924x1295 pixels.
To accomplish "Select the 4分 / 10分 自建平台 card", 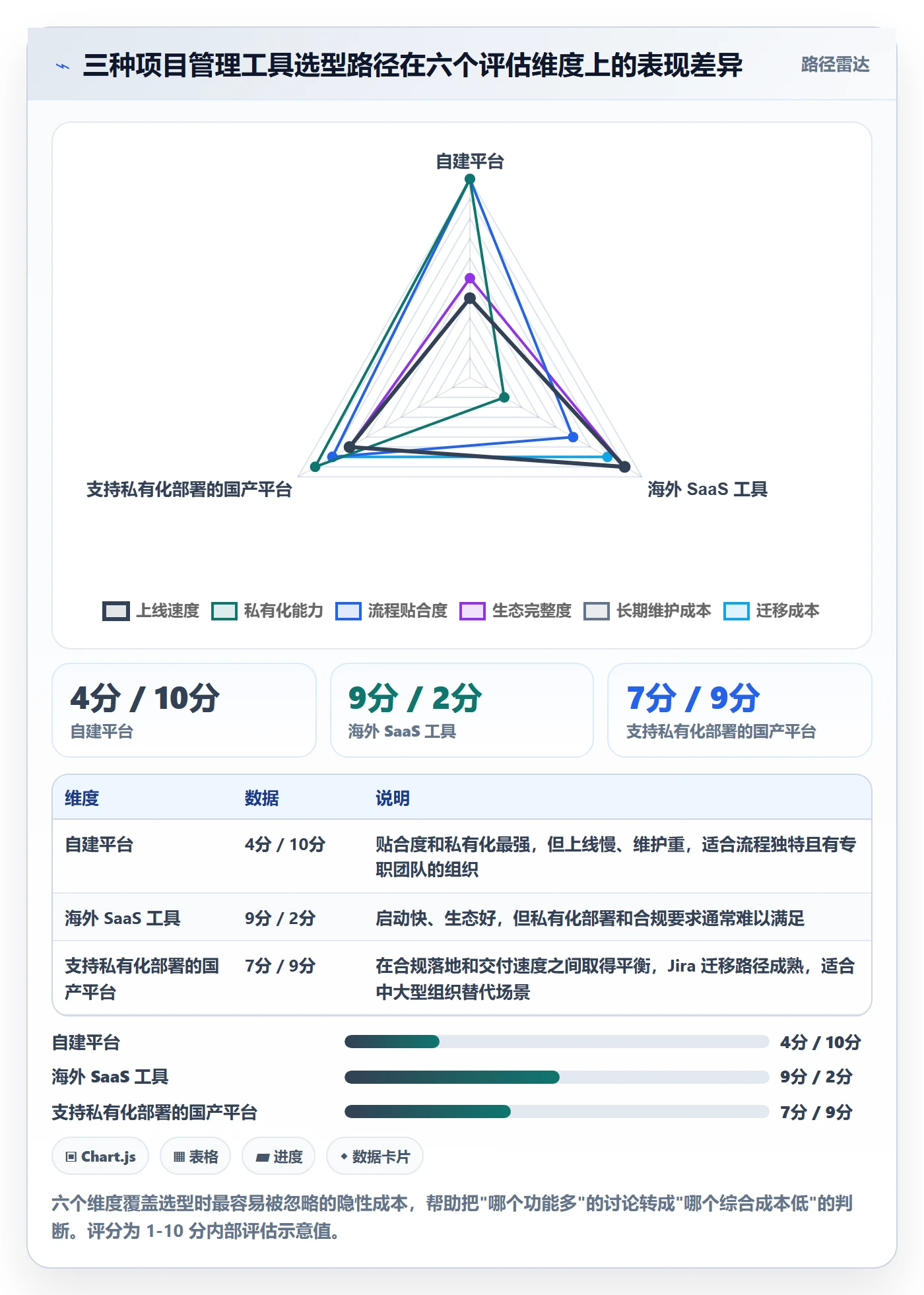I will click(x=184, y=710).
